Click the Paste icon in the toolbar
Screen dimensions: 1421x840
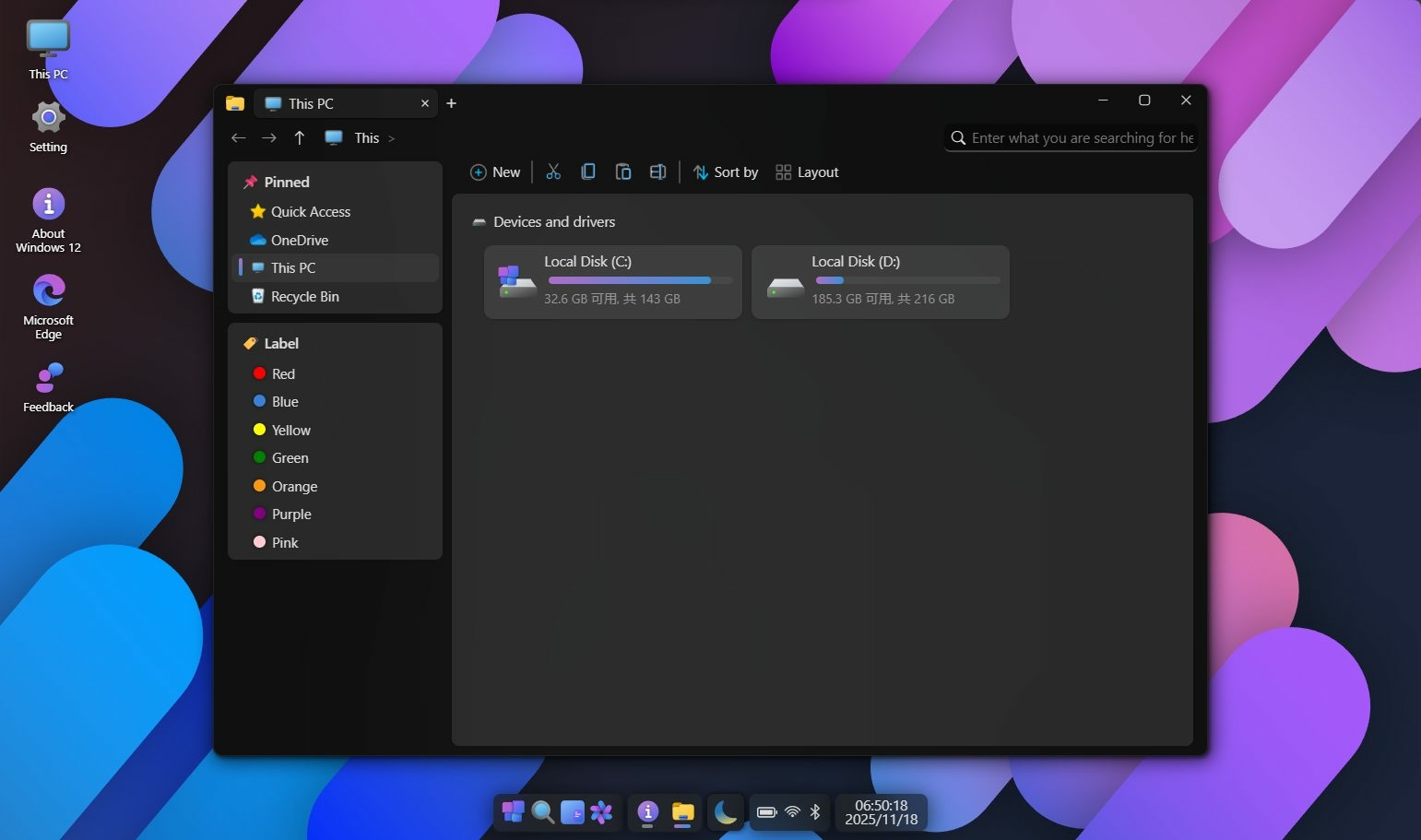coord(623,172)
